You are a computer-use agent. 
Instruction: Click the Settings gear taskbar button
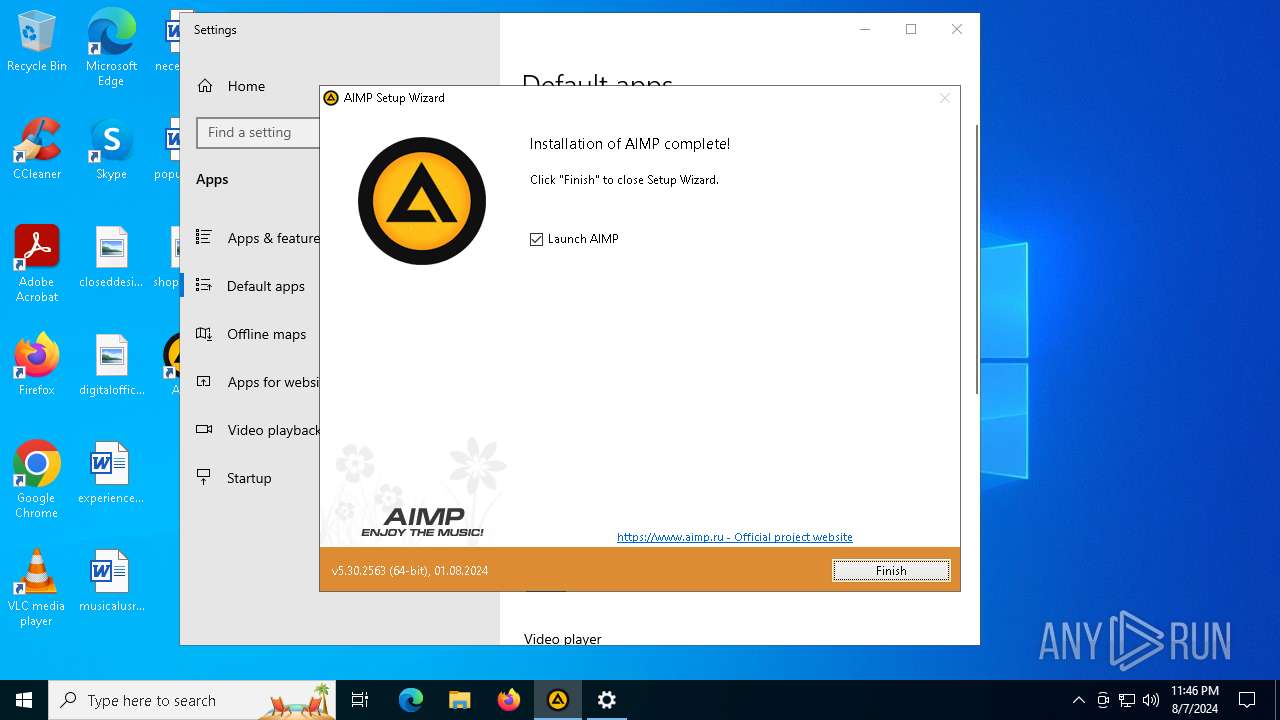(607, 700)
